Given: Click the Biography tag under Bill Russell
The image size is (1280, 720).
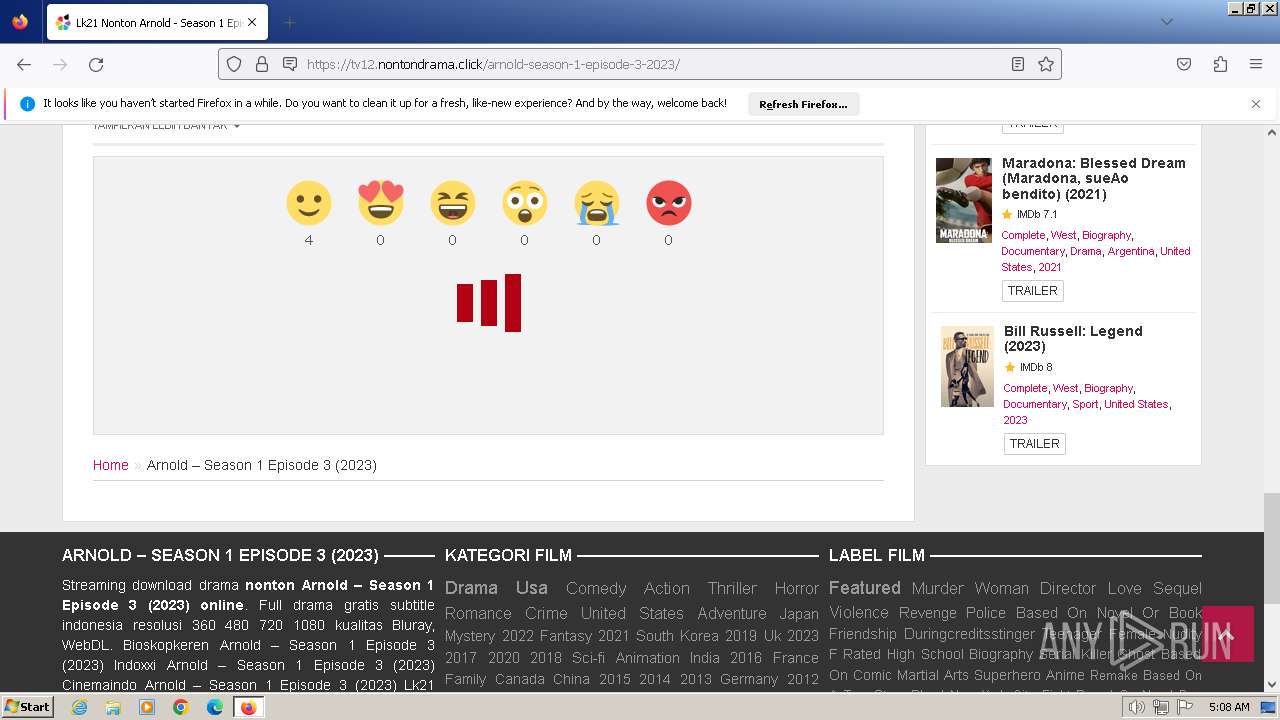Looking at the screenshot, I should [1108, 388].
